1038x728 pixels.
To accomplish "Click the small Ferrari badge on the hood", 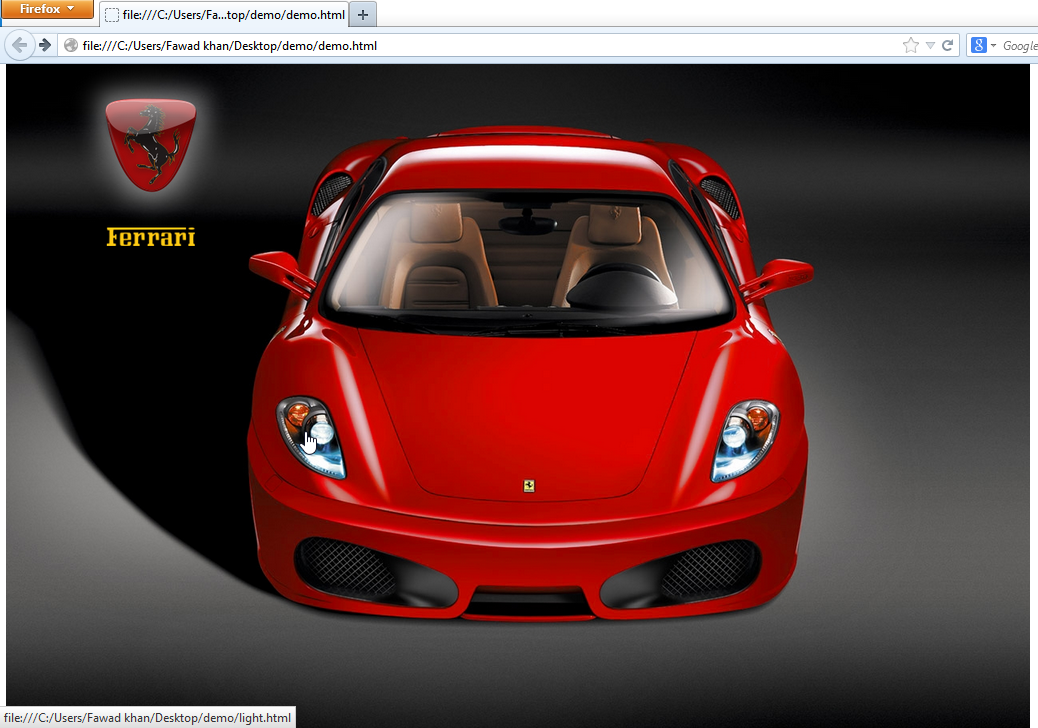I will (x=529, y=486).
